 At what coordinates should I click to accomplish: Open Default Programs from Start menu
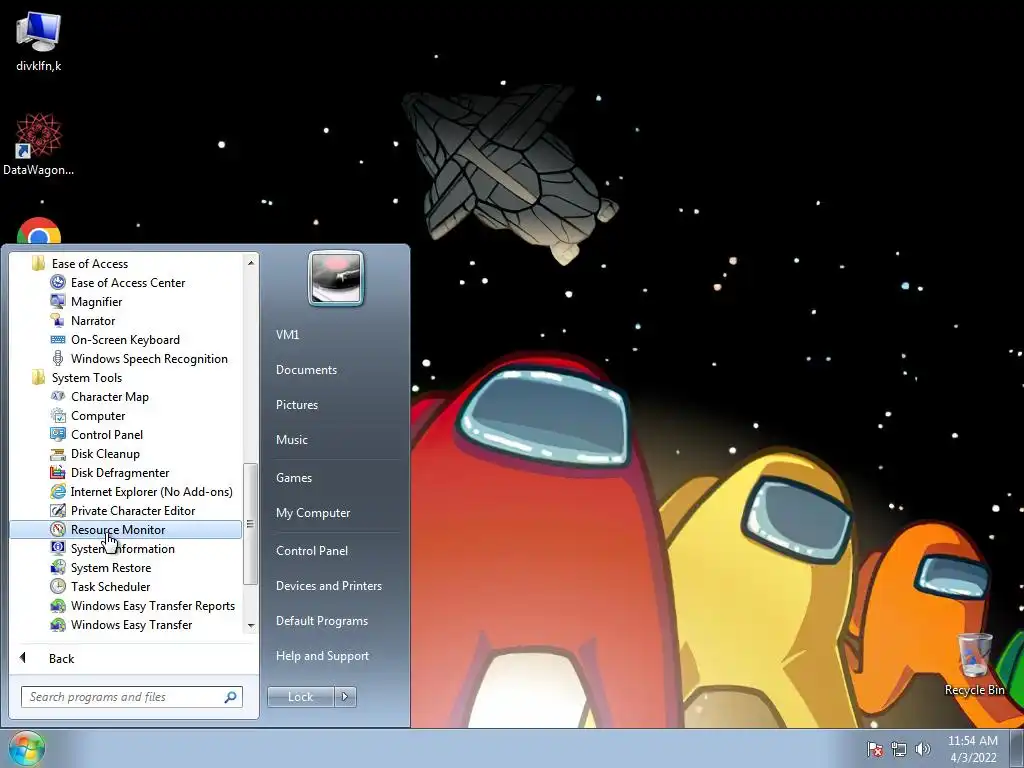(x=321, y=621)
